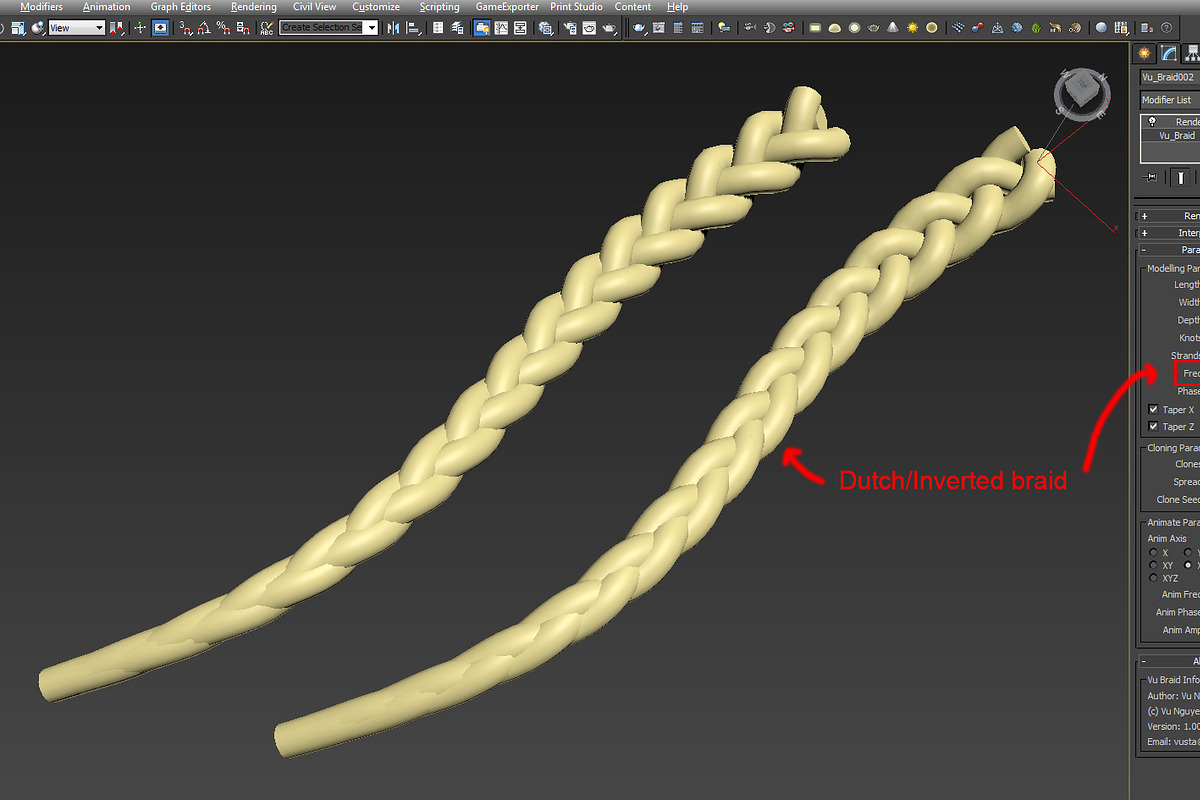Open the GameExporter menu
This screenshot has height=800, width=1200.
point(506,7)
